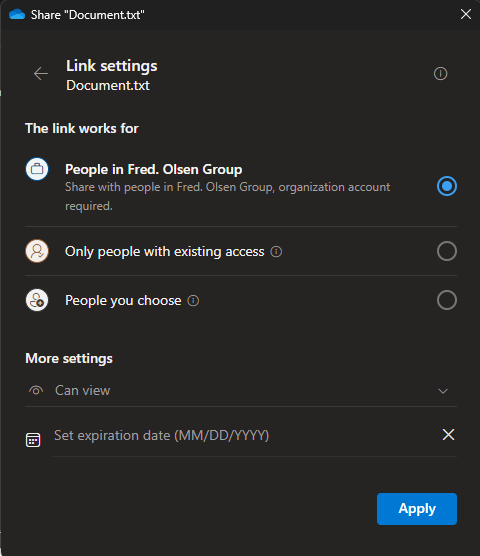Expand the Can view permission chevron
This screenshot has width=480, height=556.
443,391
